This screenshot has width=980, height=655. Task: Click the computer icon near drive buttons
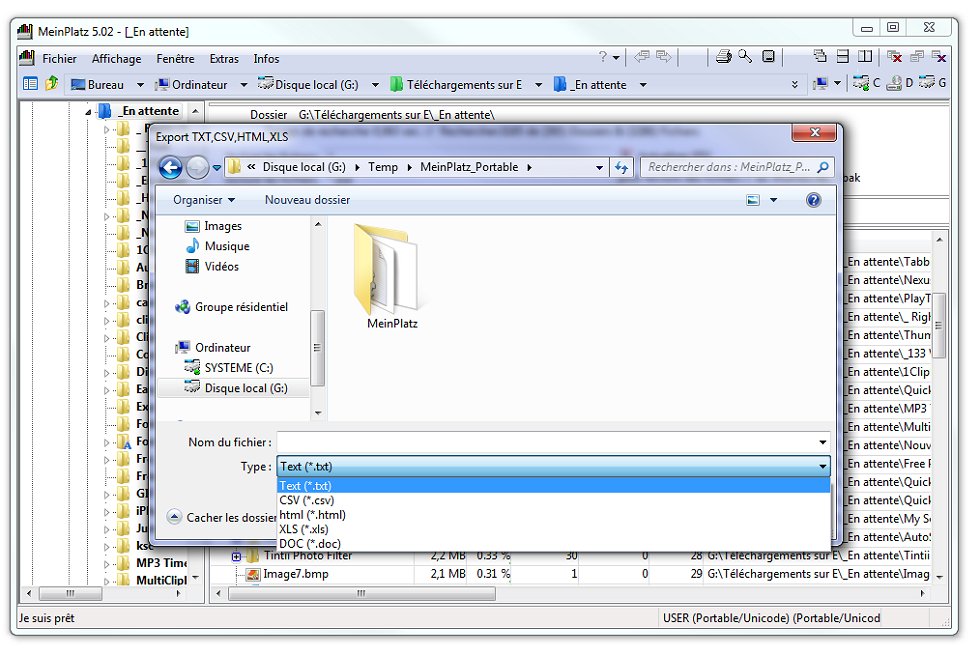click(x=820, y=83)
